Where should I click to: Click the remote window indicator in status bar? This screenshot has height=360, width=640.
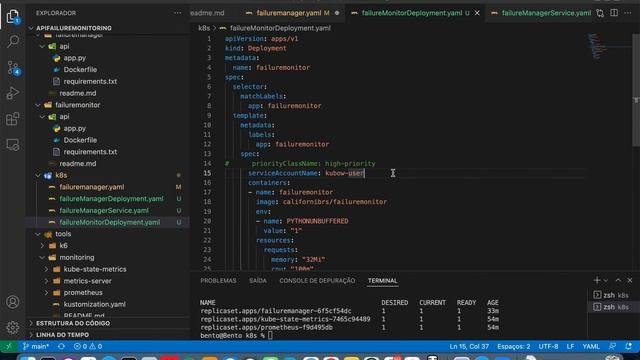coord(9,347)
